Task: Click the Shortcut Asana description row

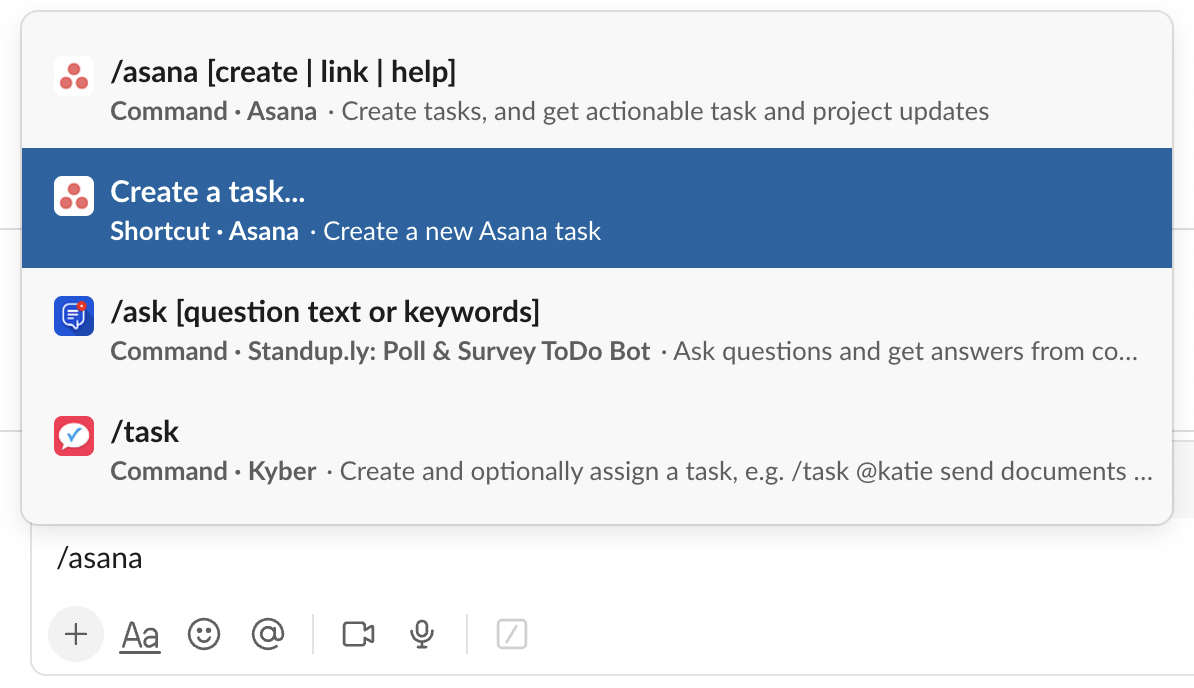Action: pos(355,231)
